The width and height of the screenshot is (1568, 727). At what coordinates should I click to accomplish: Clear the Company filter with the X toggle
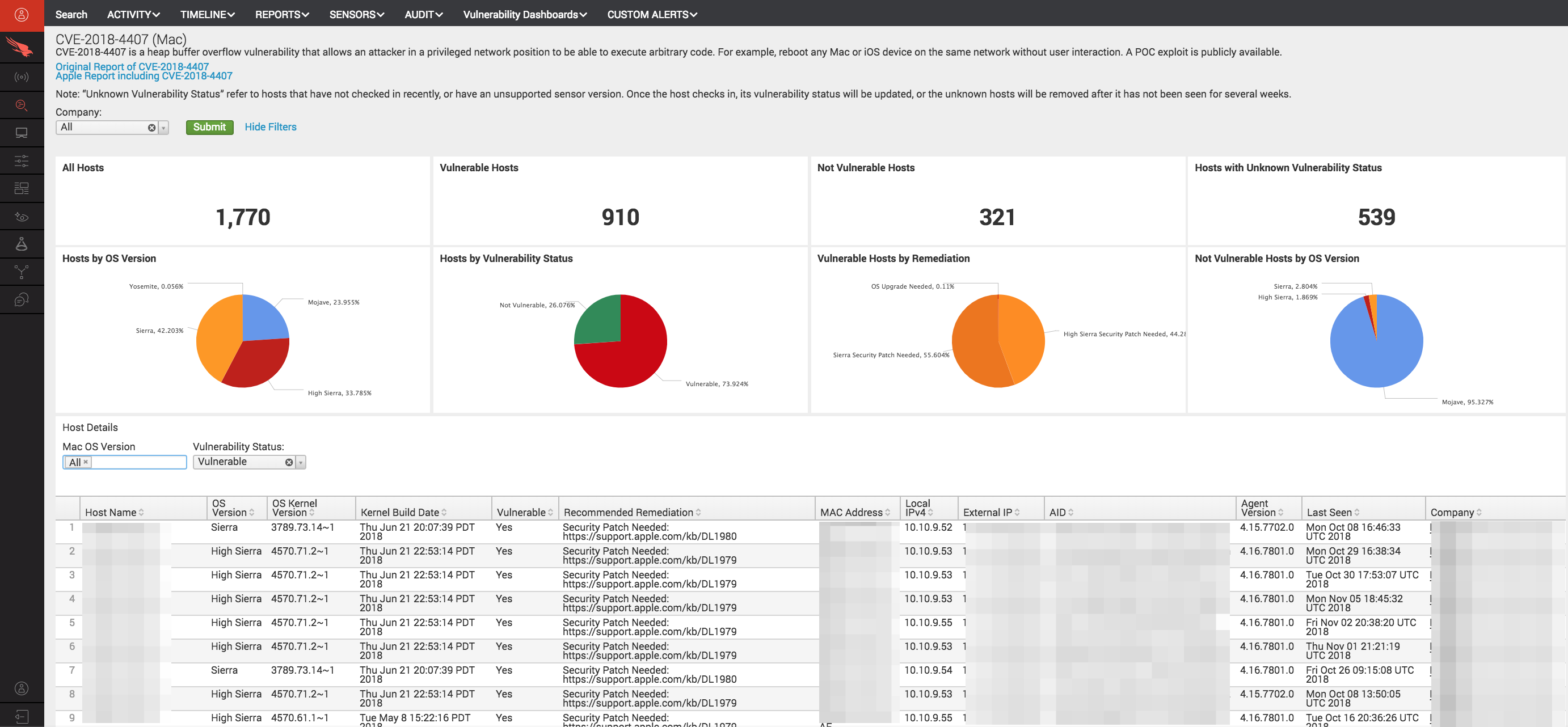[152, 127]
